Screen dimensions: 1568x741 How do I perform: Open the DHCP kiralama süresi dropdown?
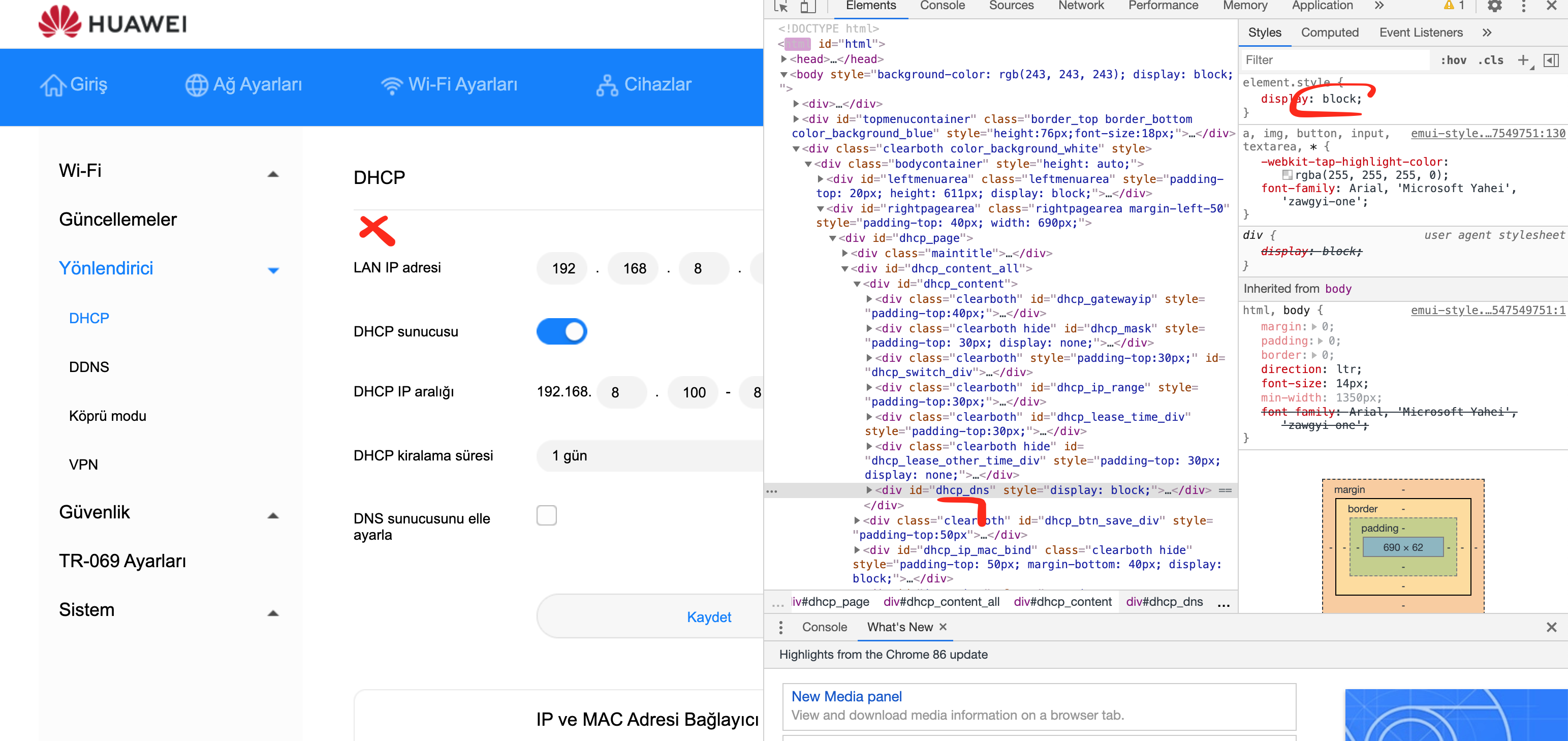pyautogui.click(x=649, y=455)
